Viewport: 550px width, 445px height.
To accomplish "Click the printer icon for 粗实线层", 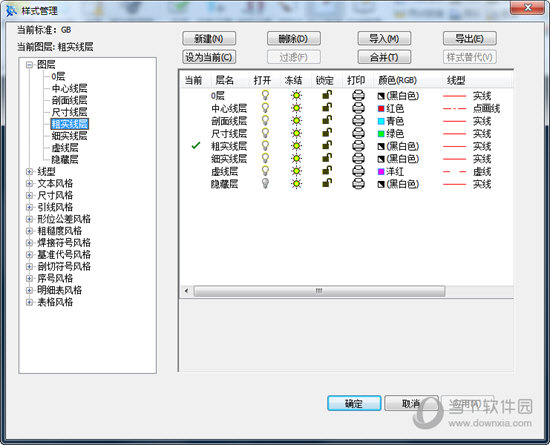I will 358,146.
